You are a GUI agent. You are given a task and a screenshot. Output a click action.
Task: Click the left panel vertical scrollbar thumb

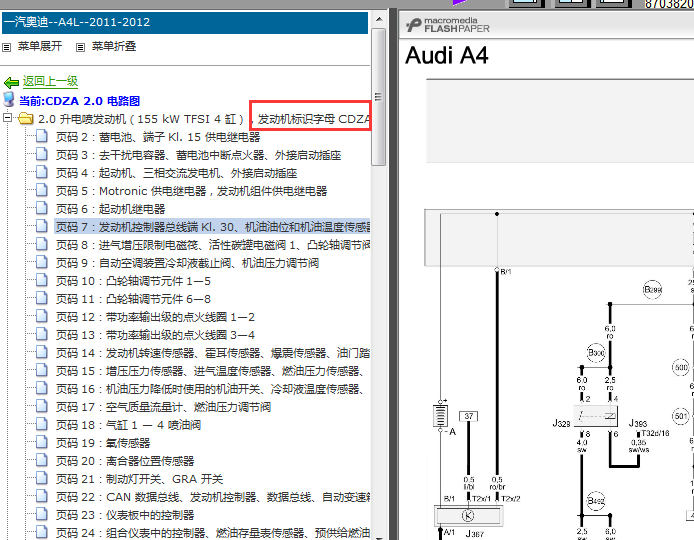tap(378, 96)
